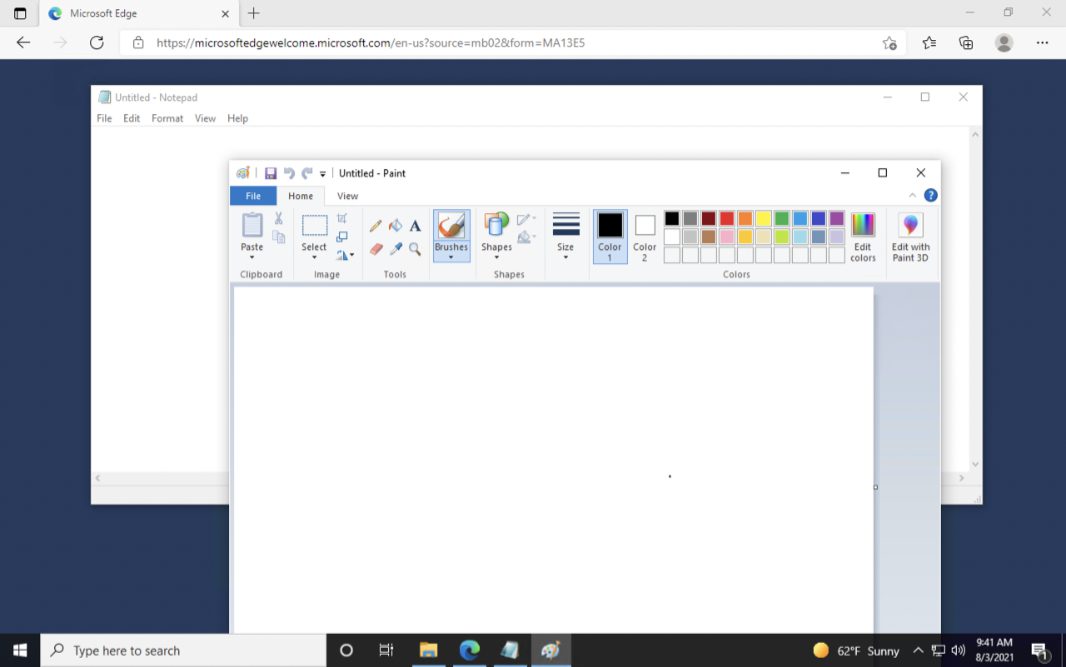The width and height of the screenshot is (1066, 667).
Task: Open the Format menu in Notepad
Action: point(167,118)
